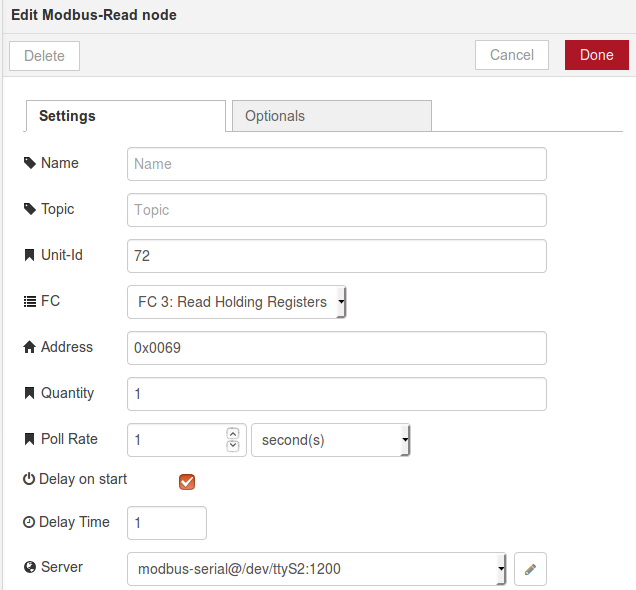Focus the Unit-Id input field
Image resolution: width=636 pixels, height=590 pixels.
tap(336, 256)
